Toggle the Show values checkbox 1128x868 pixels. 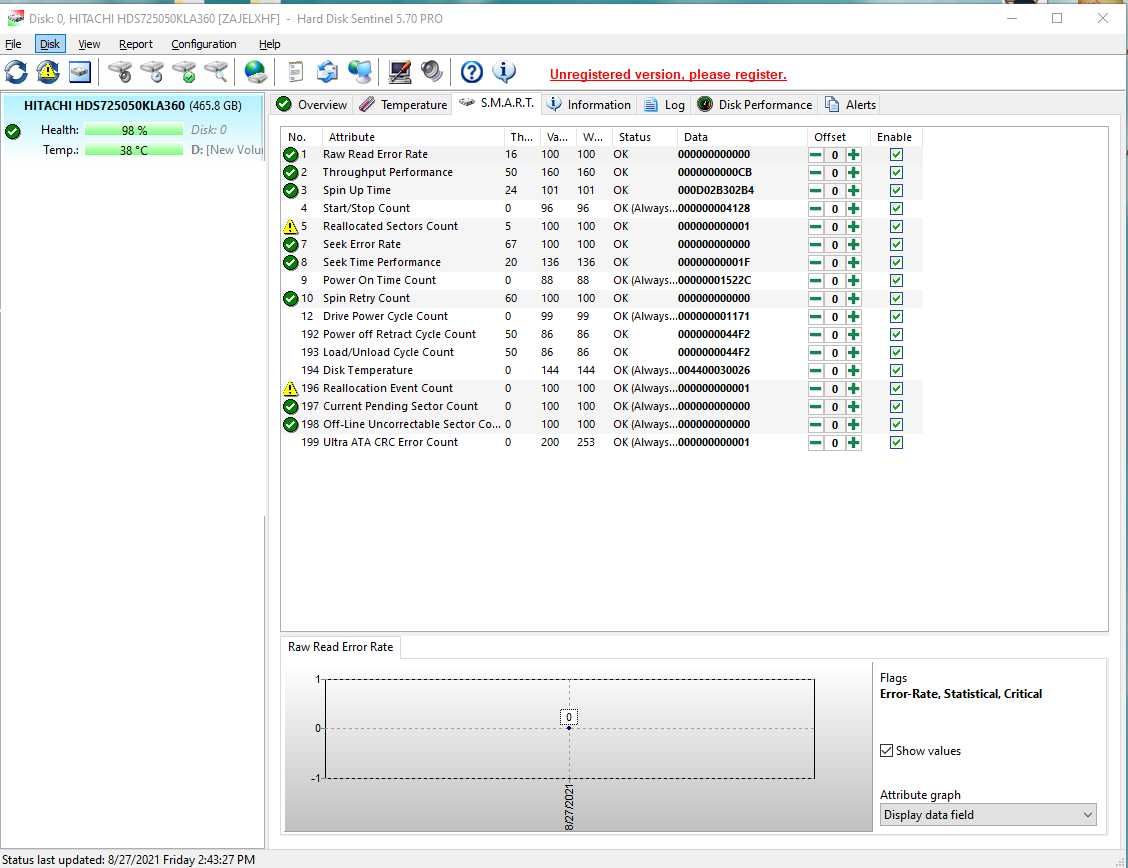(886, 750)
